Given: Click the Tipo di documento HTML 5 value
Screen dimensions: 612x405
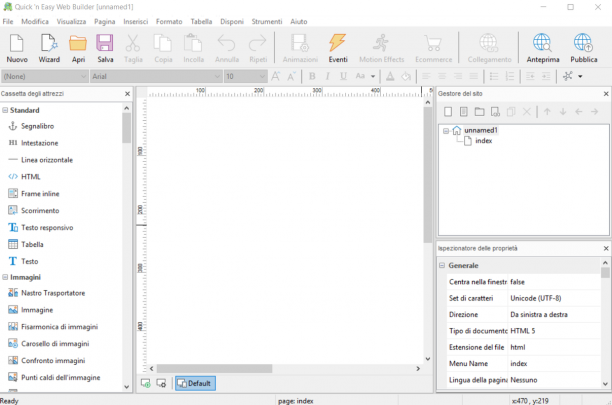Looking at the screenshot, I should 554,331.
